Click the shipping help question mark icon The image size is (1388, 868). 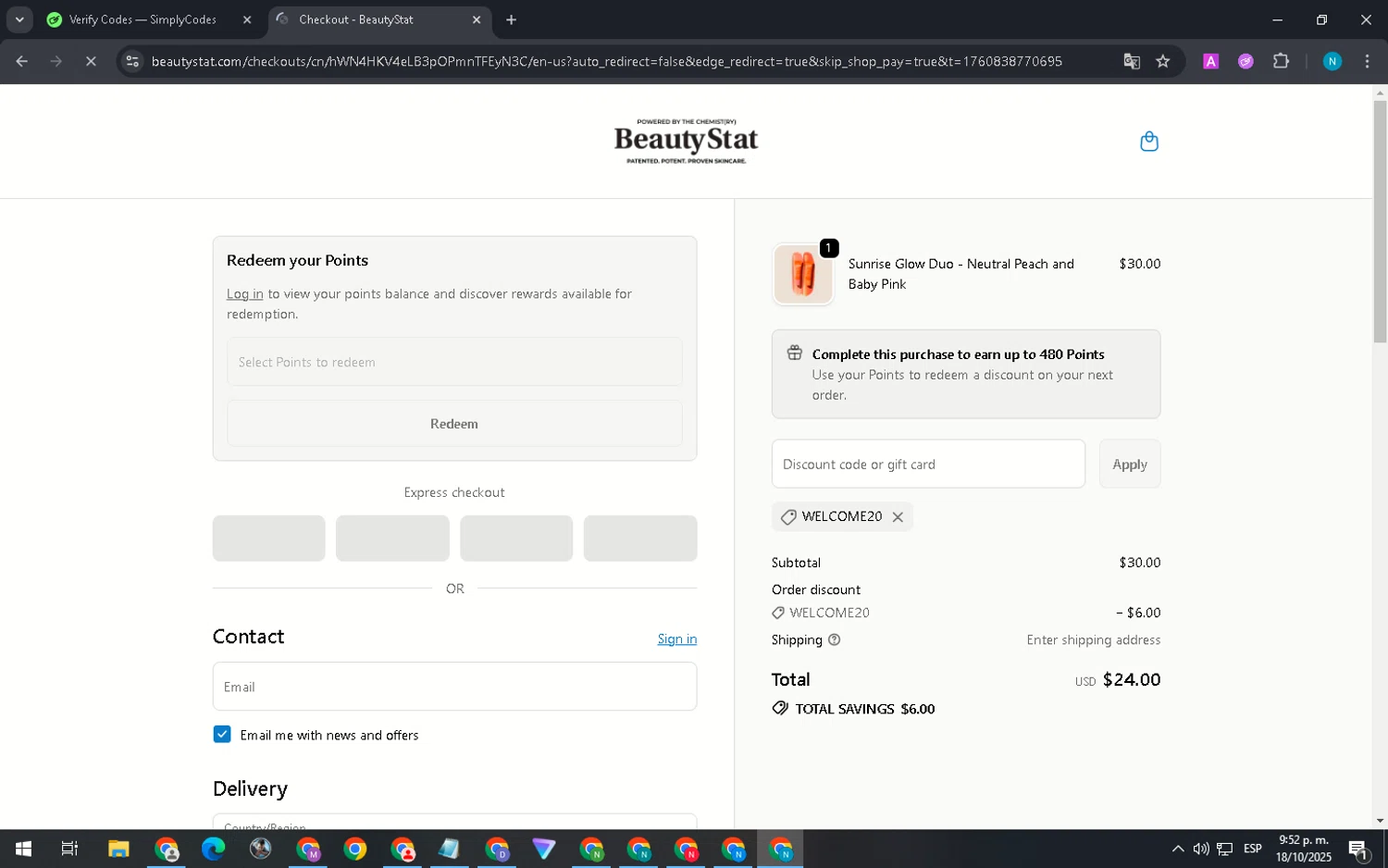point(834,640)
